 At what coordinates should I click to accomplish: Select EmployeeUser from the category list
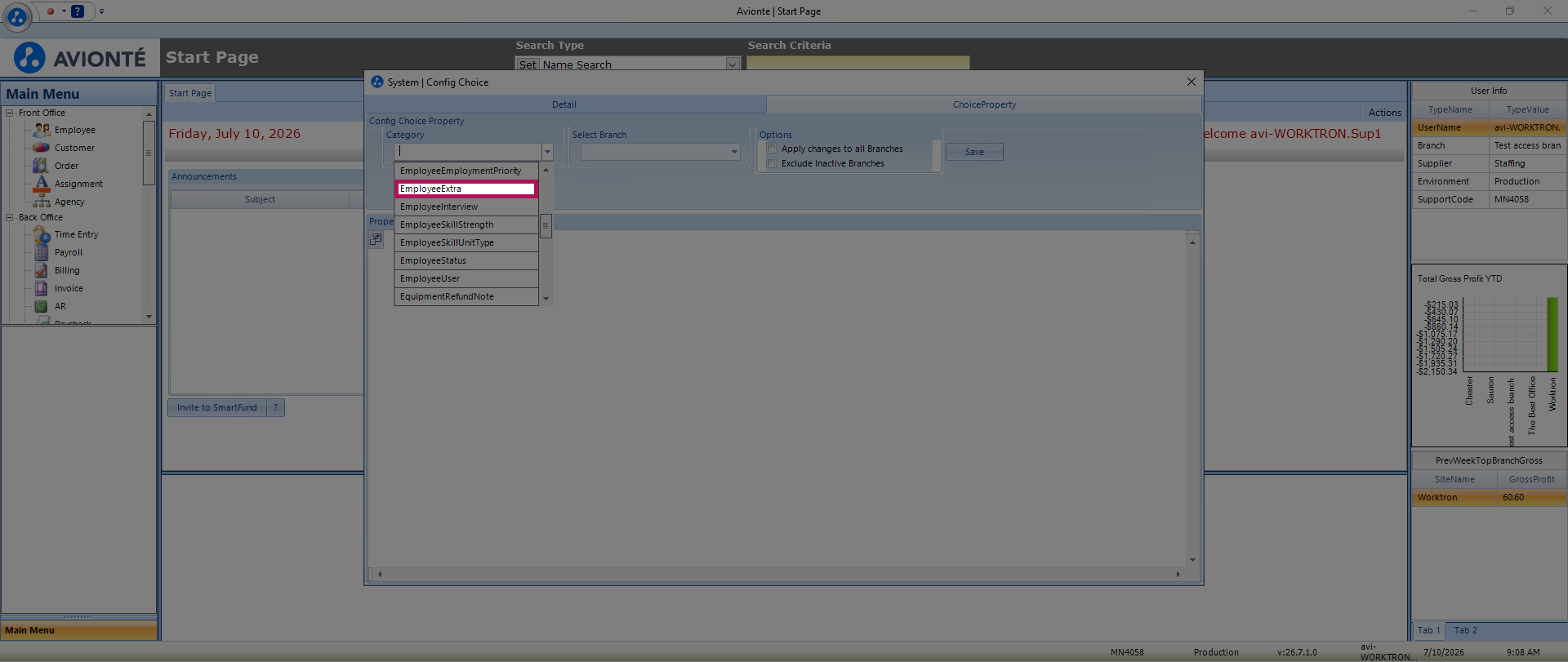466,278
